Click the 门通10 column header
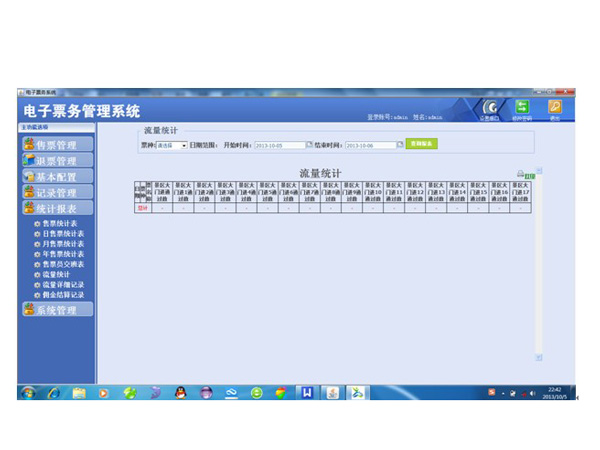 pyautogui.click(x=373, y=192)
